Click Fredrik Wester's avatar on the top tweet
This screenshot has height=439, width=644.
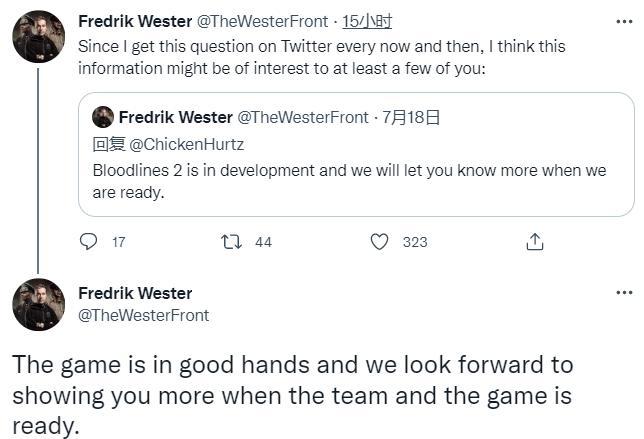tap(38, 37)
